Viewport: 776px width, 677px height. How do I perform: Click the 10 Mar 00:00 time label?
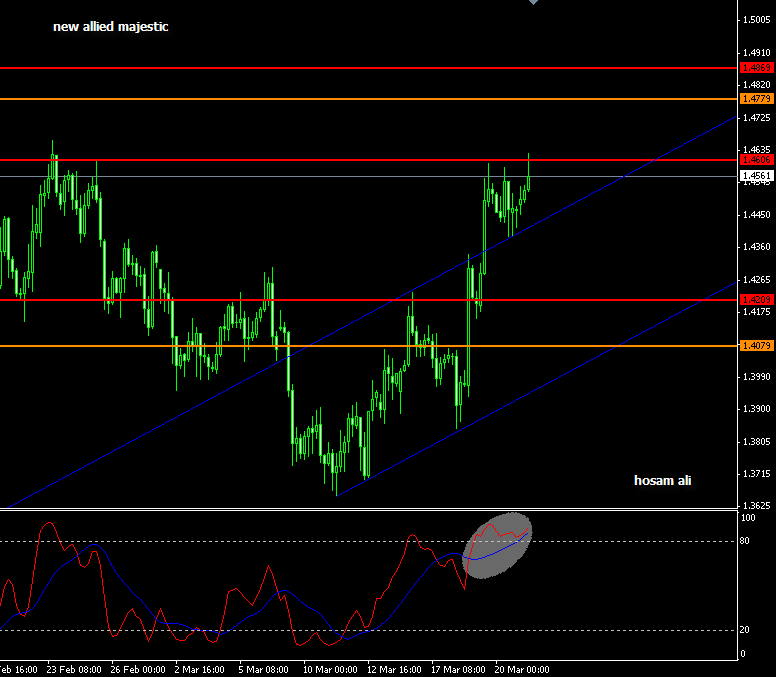(330, 669)
